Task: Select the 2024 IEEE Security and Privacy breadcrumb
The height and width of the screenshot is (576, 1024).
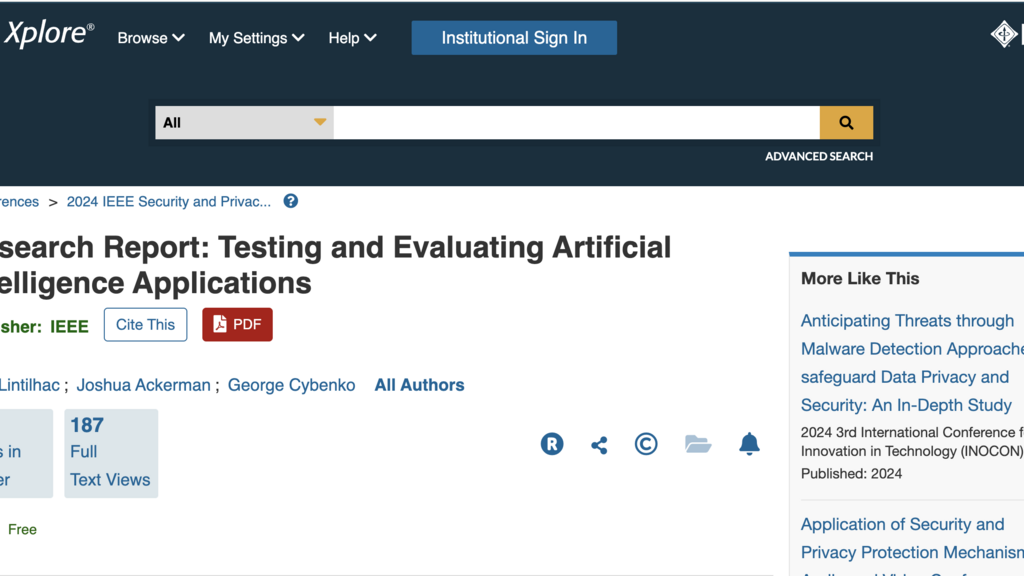Action: [x=166, y=201]
